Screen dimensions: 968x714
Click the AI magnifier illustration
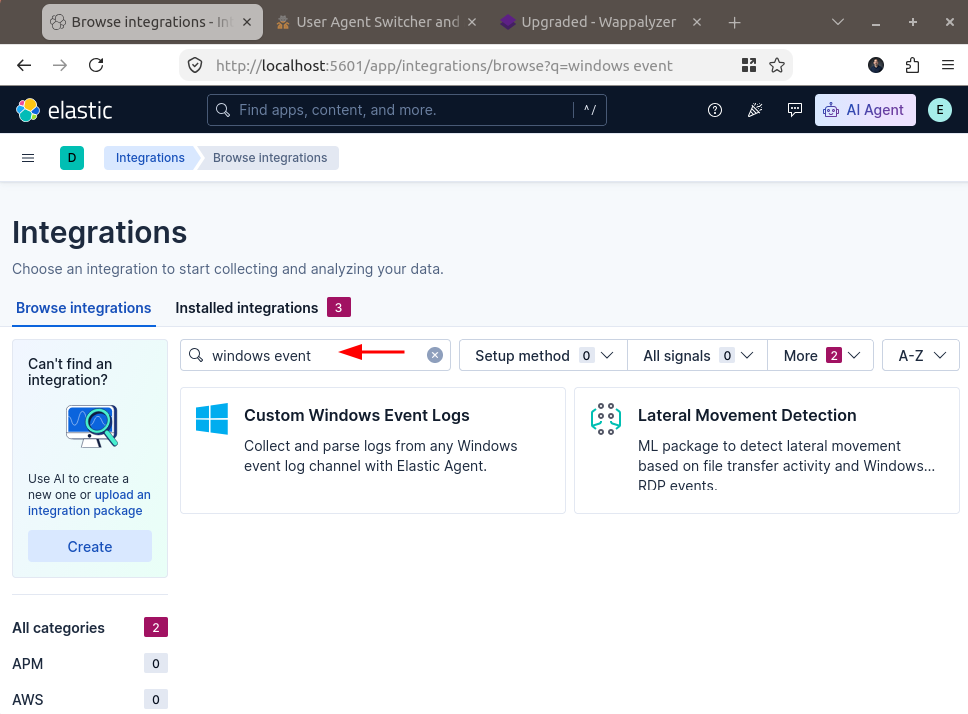click(91, 426)
